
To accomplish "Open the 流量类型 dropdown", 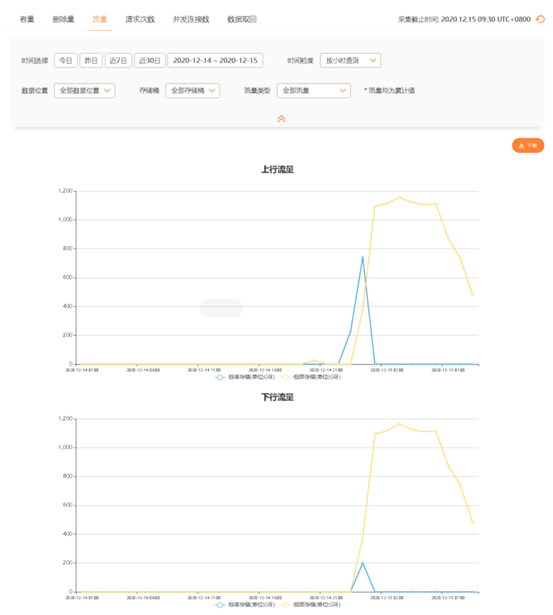I will pos(314,91).
